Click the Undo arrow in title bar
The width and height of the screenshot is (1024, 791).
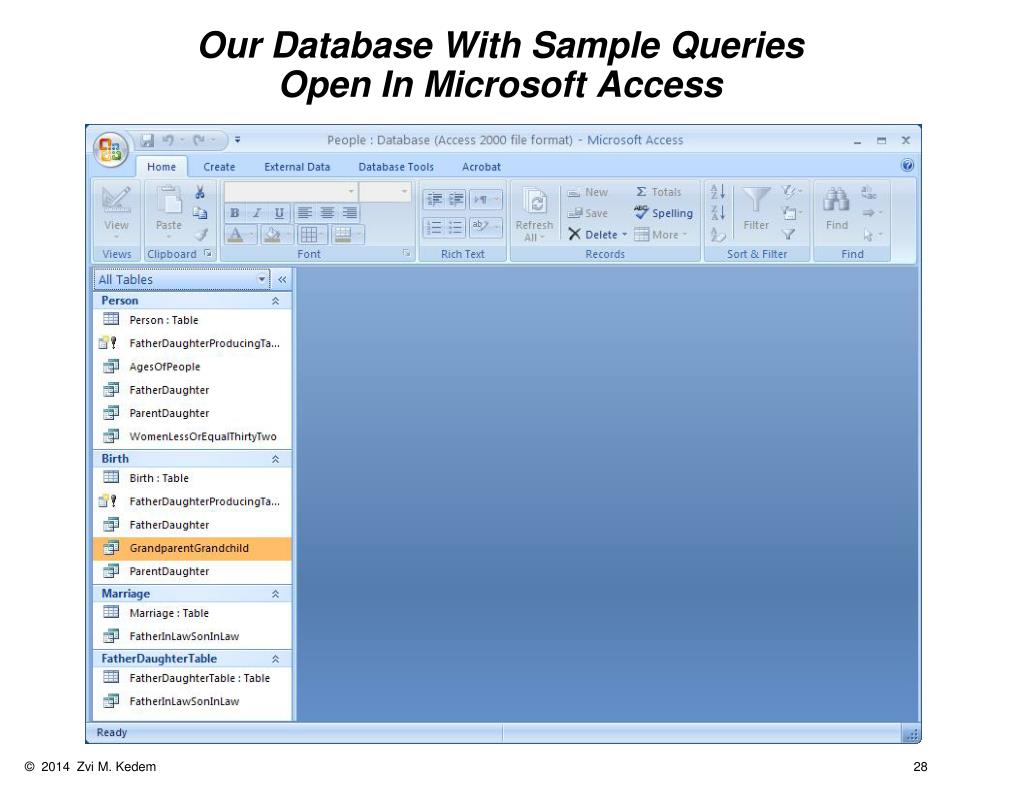(168, 140)
